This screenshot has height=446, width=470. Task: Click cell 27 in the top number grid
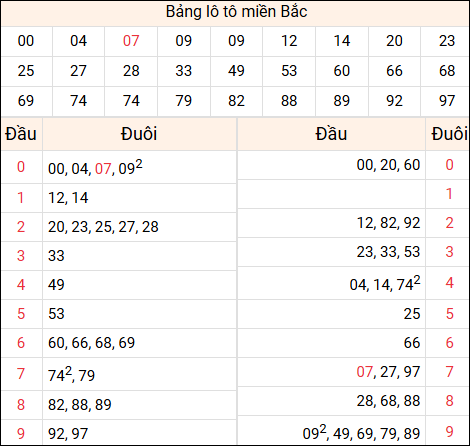tap(78, 71)
